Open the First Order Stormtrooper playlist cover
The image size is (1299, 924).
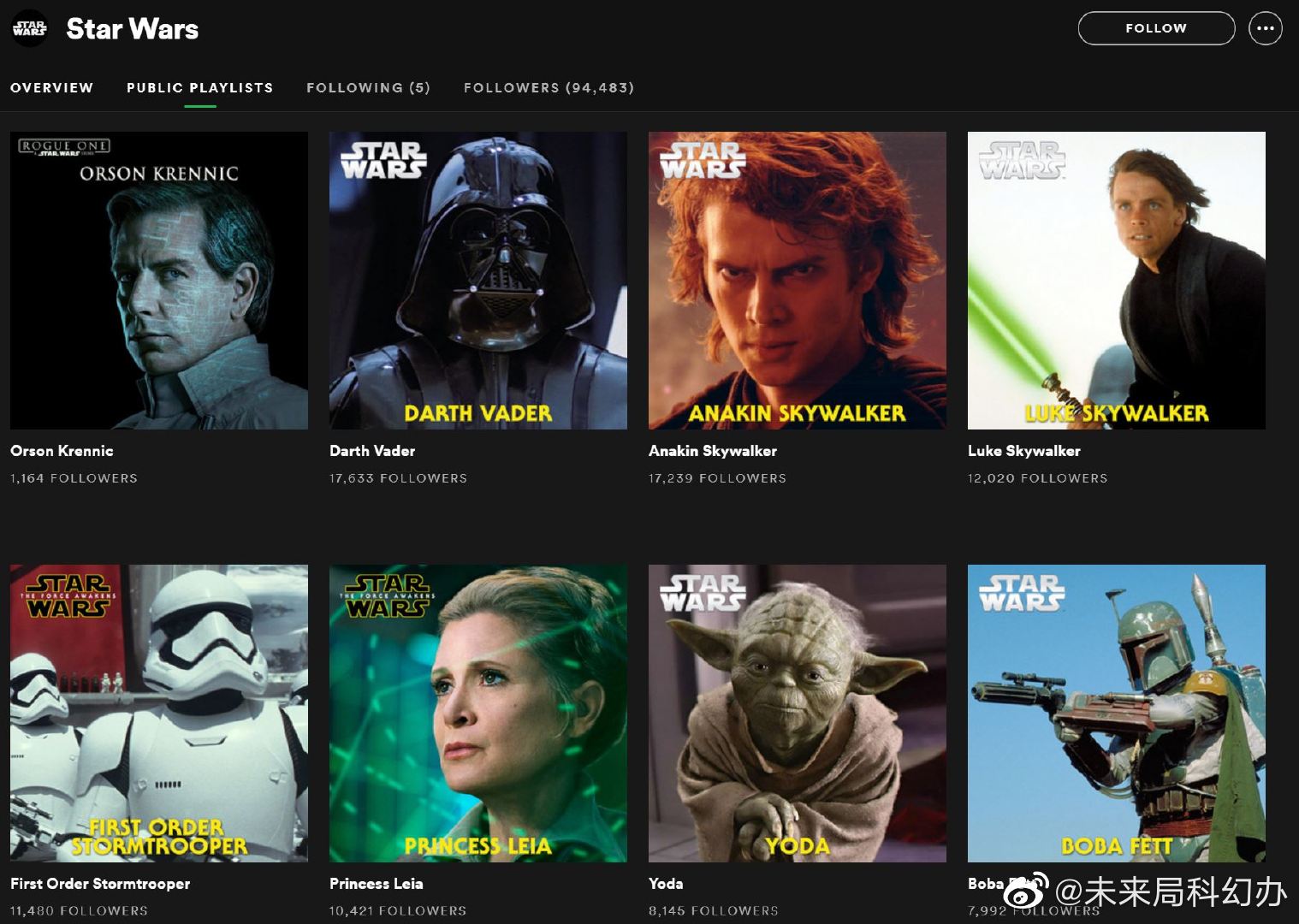[159, 714]
